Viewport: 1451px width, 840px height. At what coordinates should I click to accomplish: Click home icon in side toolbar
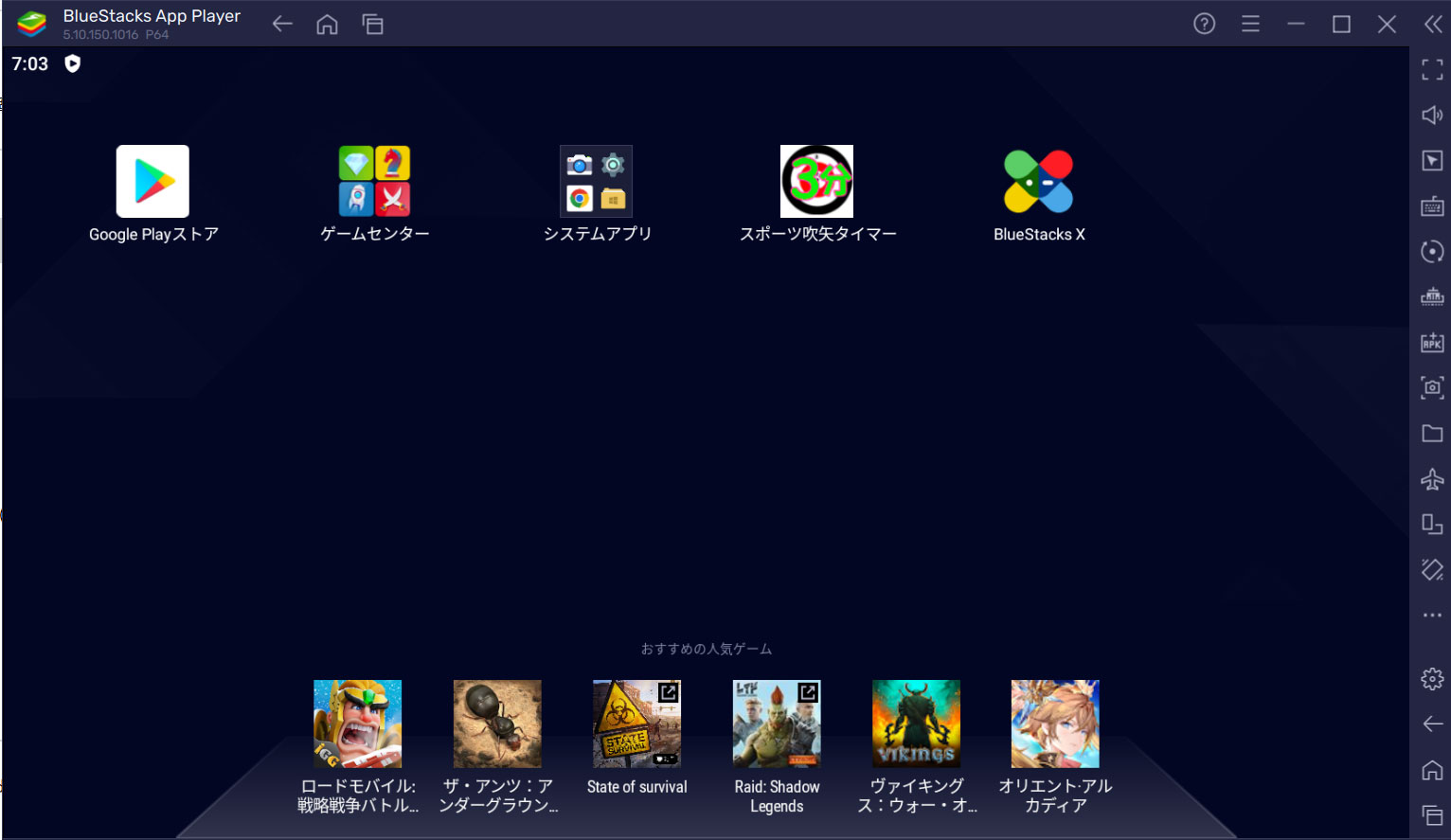pyautogui.click(x=1432, y=770)
